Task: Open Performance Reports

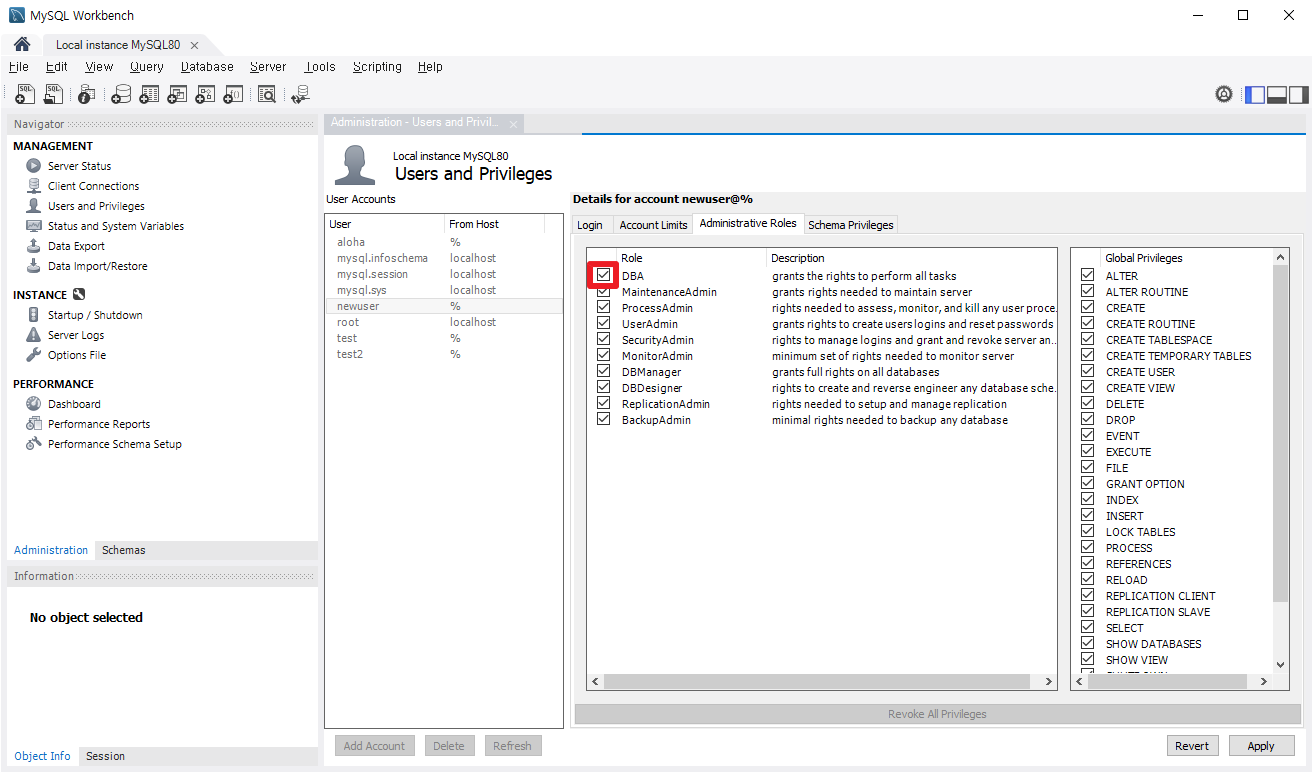Action: tap(98, 424)
